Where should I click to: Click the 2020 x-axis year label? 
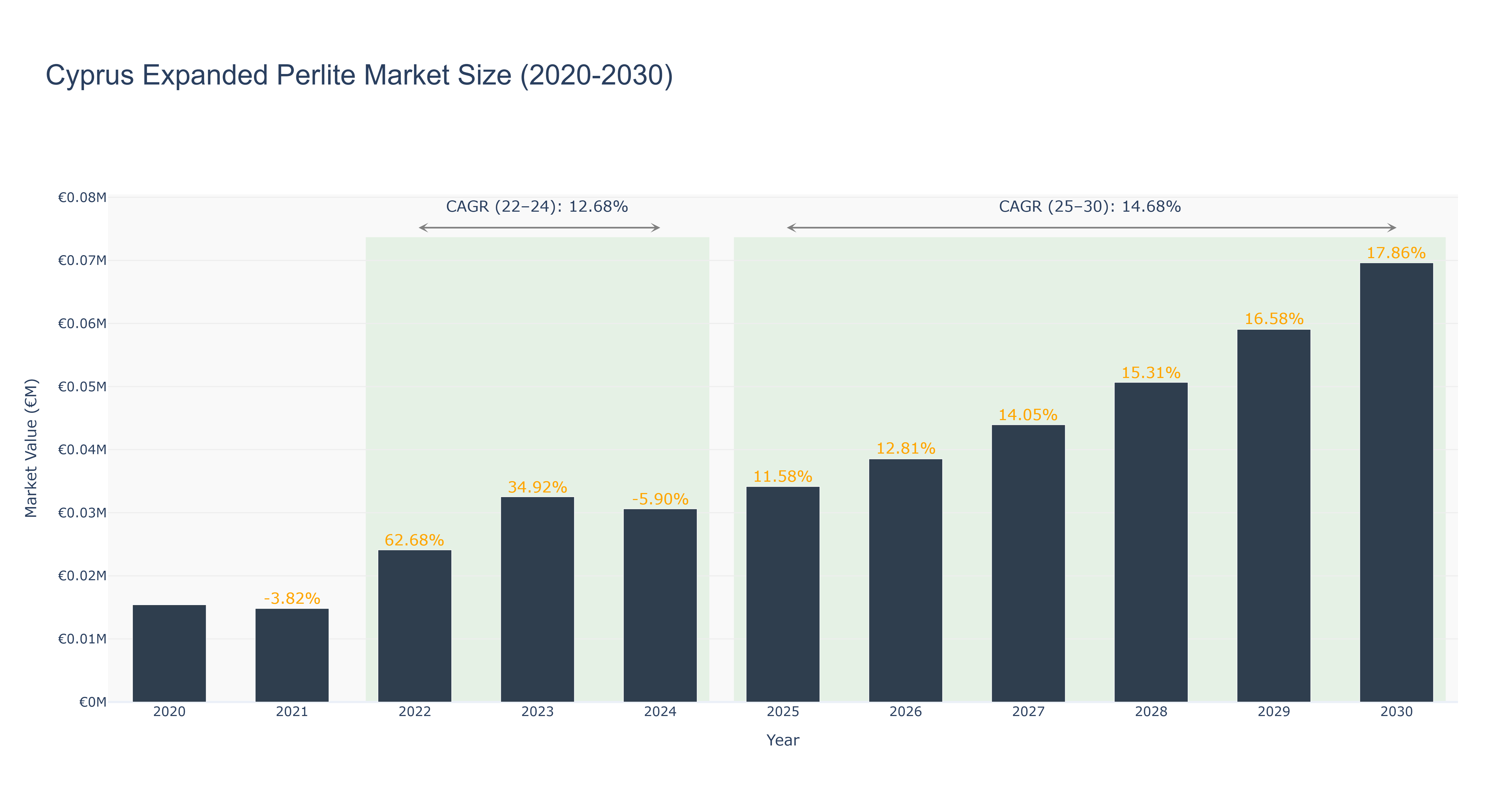tap(169, 712)
